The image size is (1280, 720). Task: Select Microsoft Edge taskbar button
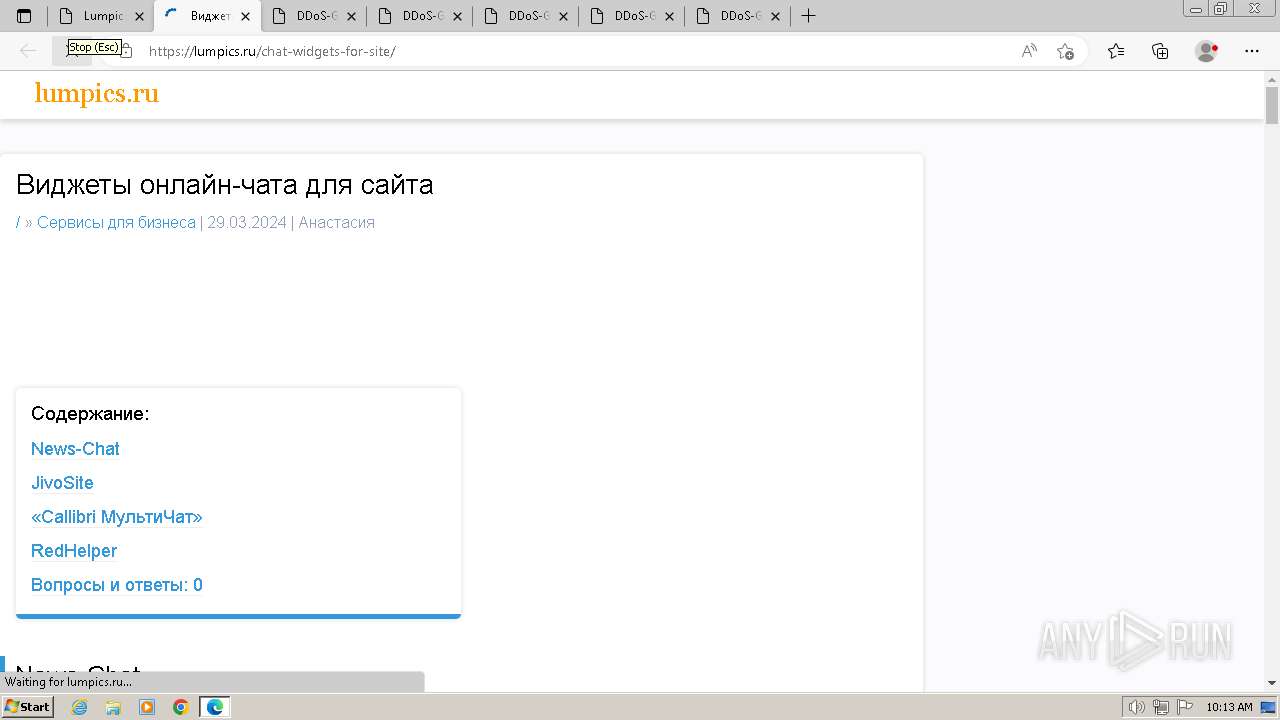tap(215, 707)
